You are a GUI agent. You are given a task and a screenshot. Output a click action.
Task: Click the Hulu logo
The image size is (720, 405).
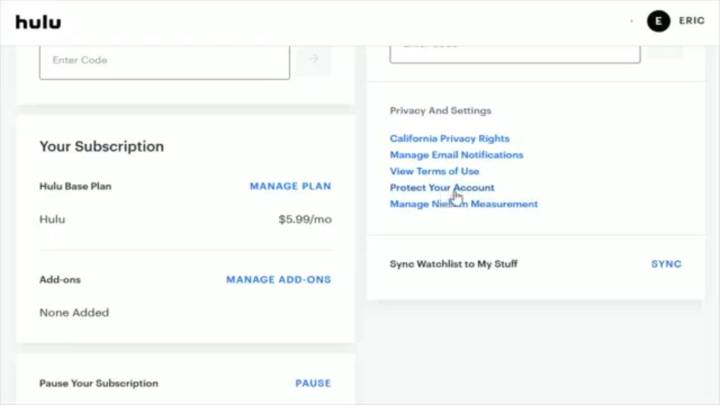pos(38,22)
